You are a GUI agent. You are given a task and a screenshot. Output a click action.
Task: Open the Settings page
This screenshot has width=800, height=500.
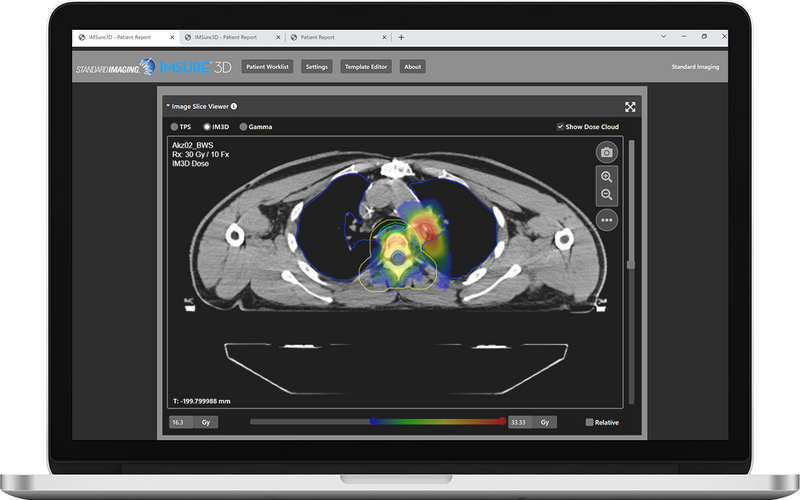point(316,67)
